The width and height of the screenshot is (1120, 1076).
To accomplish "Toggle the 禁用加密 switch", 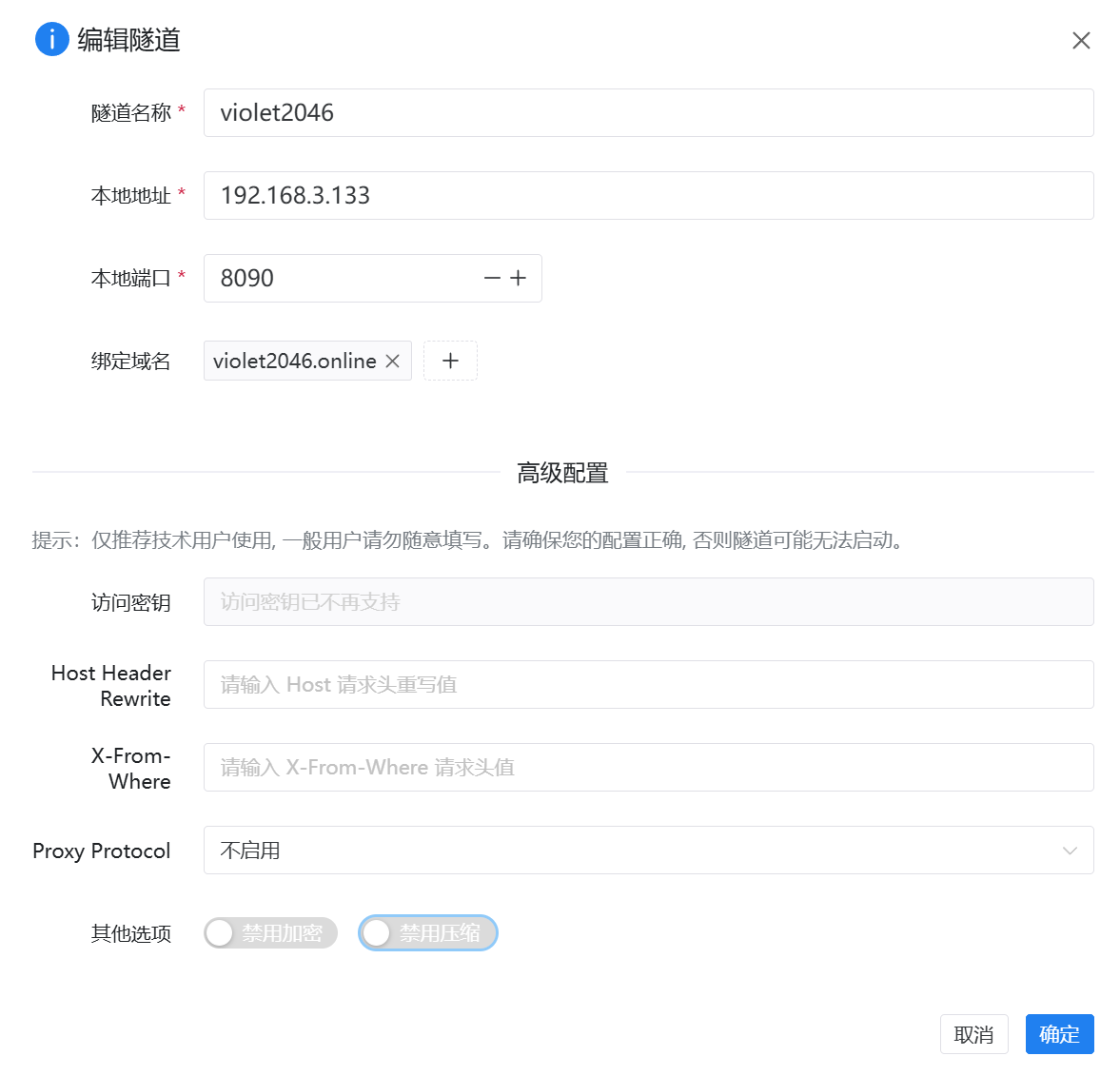I will (x=270, y=933).
